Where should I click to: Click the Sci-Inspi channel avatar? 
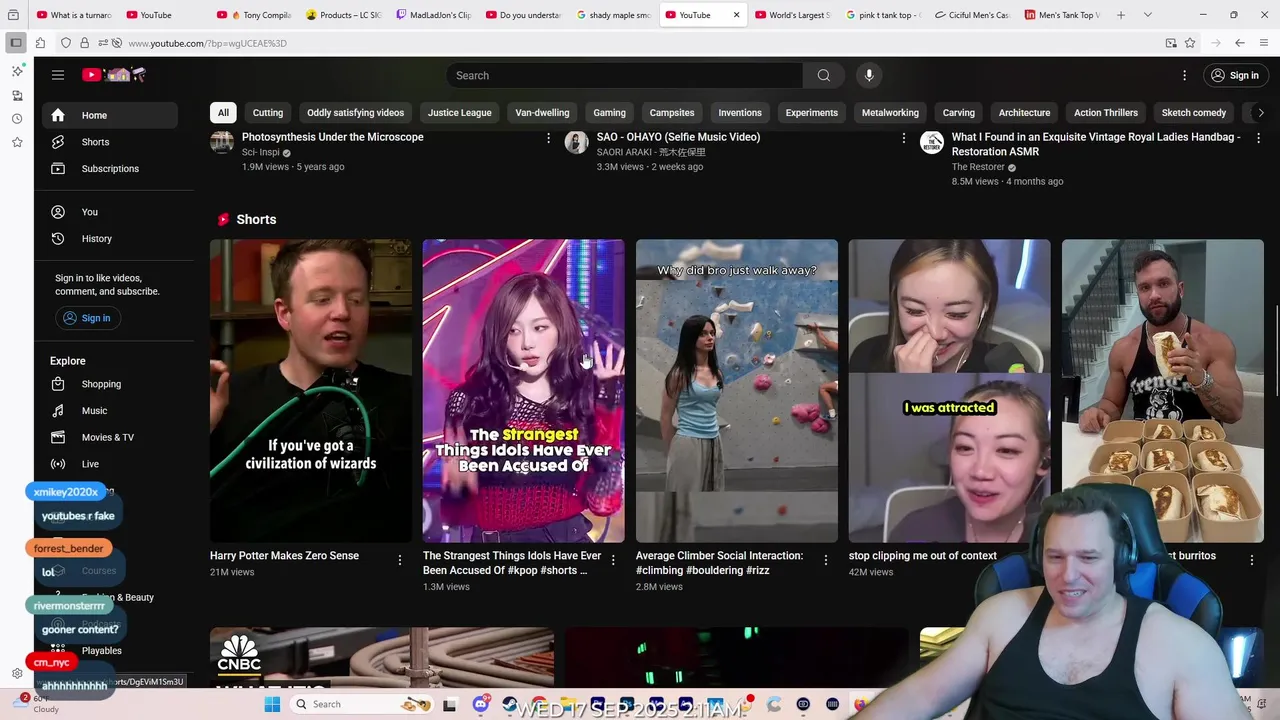222,142
